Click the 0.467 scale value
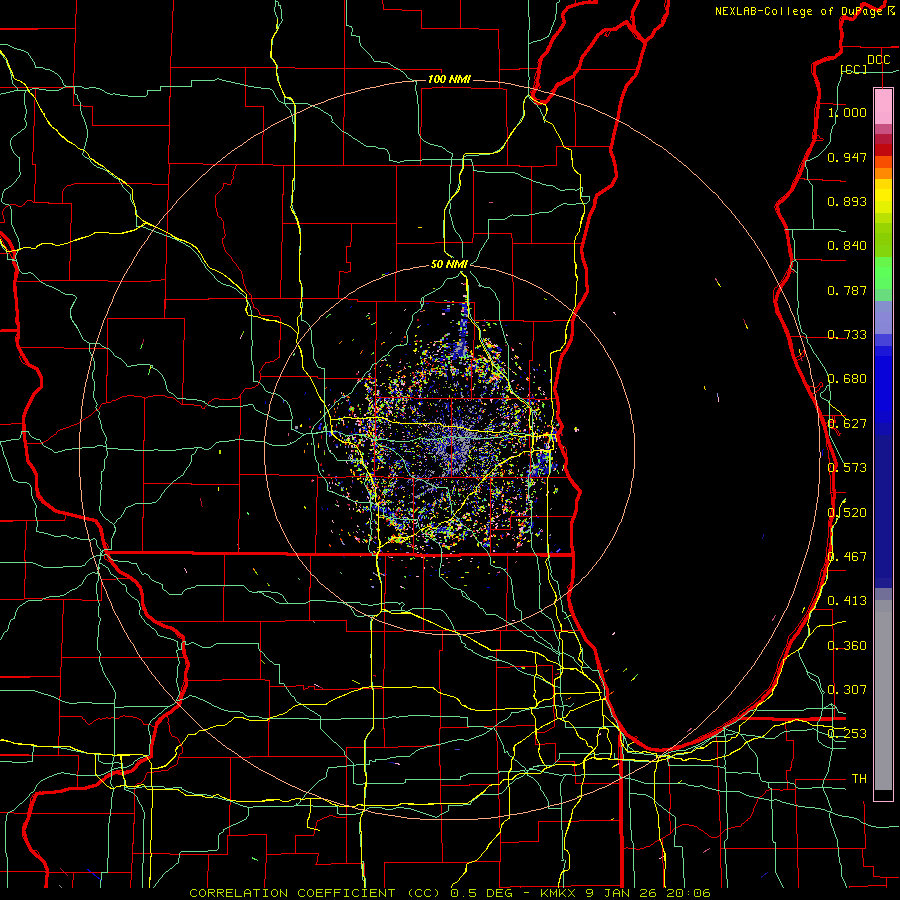900x900 pixels. 847,557
